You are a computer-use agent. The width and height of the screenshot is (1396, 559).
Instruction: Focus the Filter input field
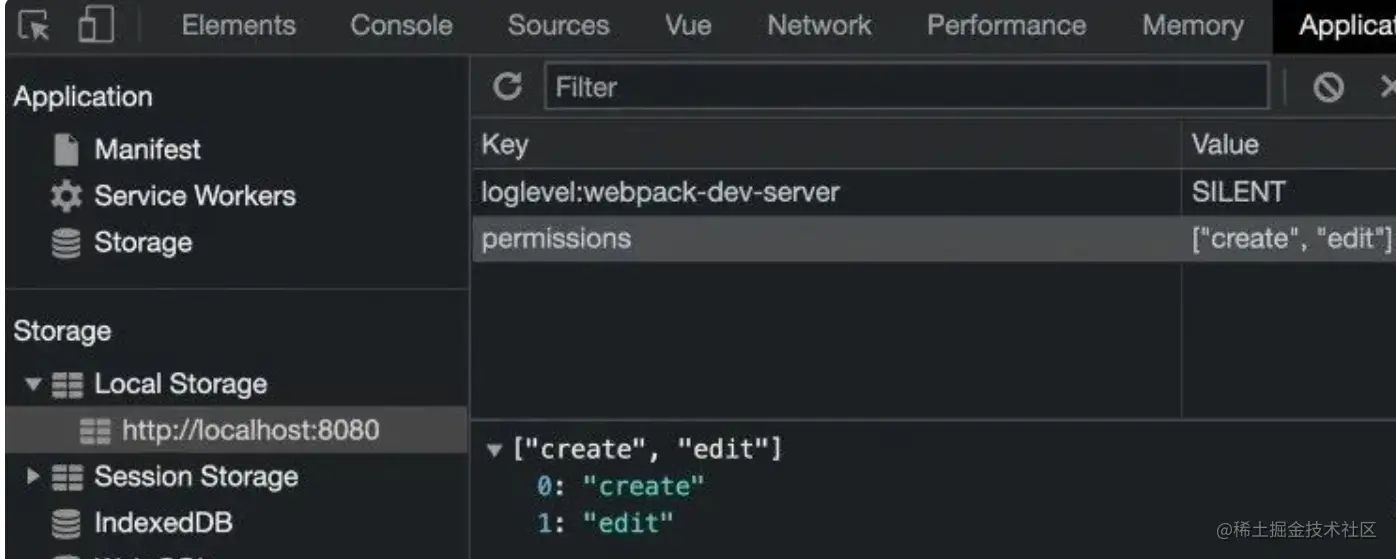click(906, 87)
